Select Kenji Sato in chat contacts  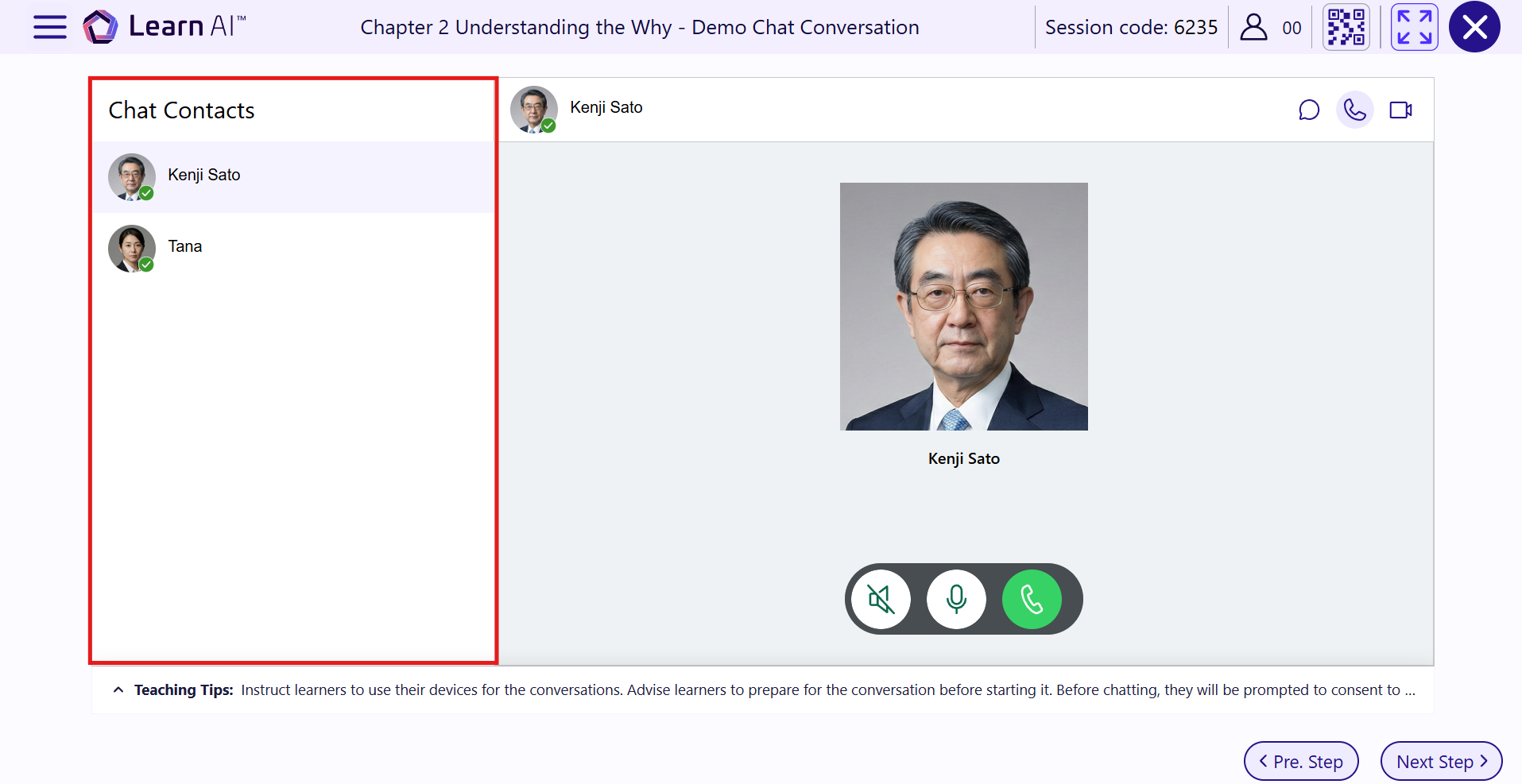293,176
